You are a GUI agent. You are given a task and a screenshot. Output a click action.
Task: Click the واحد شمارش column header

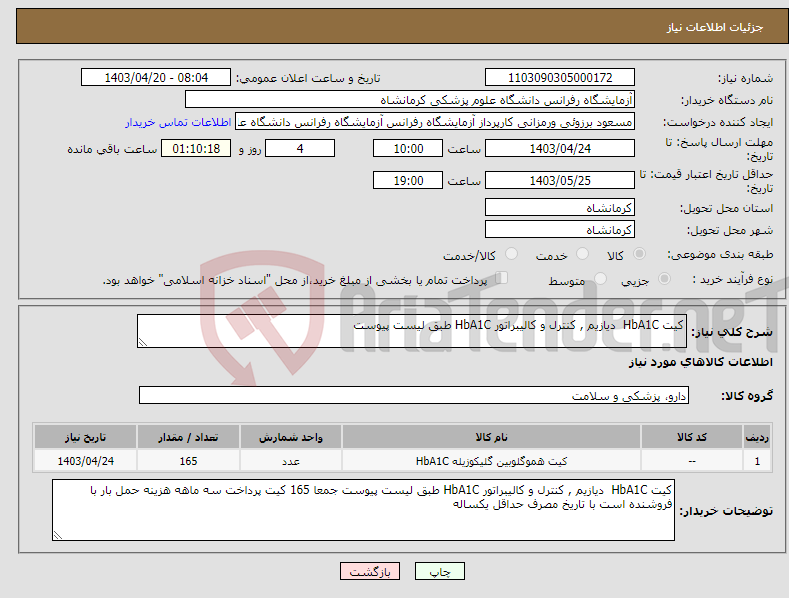(291, 437)
